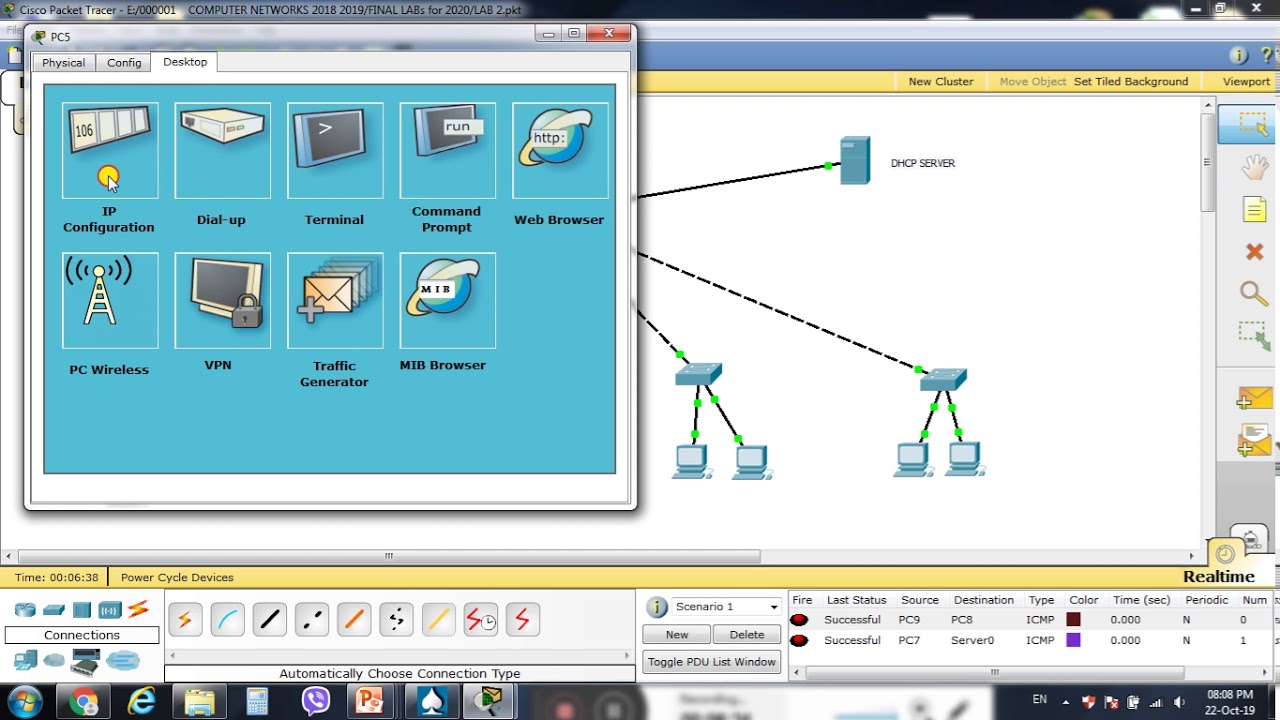Switch to the Config tab
Image resolution: width=1280 pixels, height=720 pixels.
coord(124,62)
